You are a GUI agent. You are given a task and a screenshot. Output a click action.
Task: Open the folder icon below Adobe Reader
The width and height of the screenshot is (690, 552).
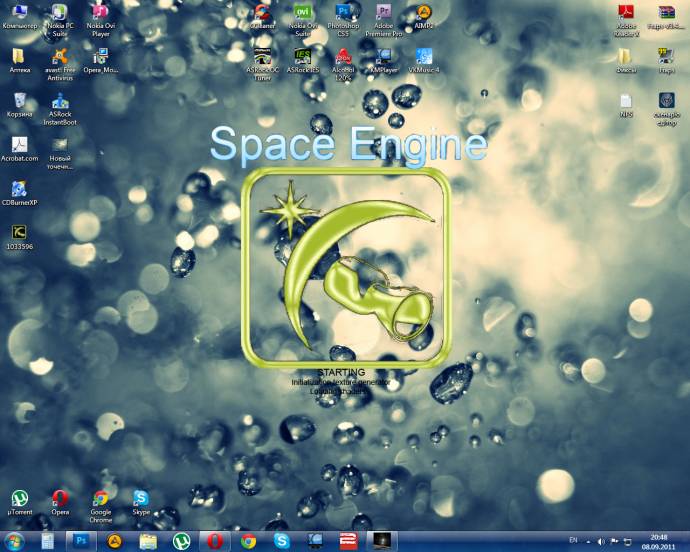coord(626,61)
